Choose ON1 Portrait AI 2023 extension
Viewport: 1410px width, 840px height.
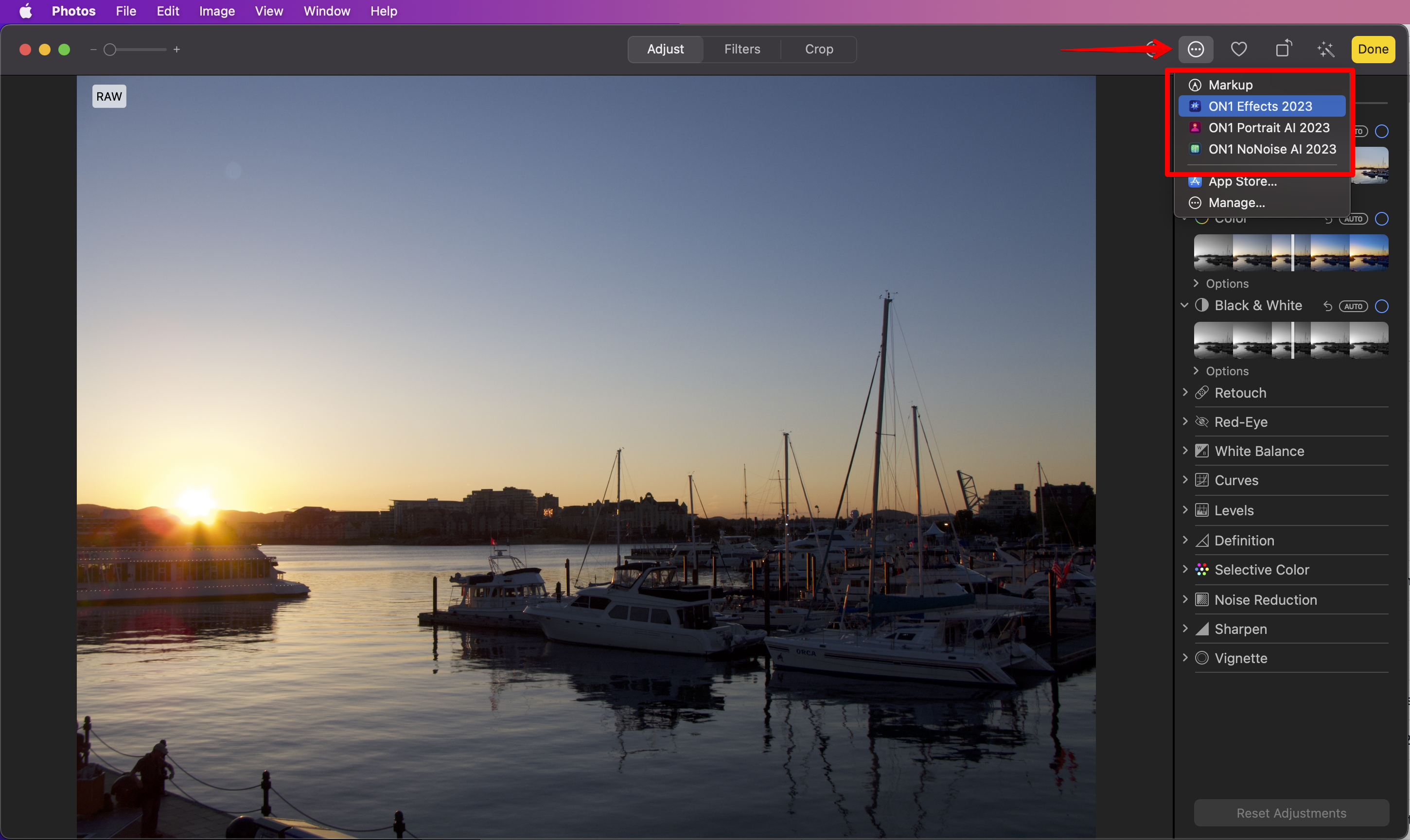pyautogui.click(x=1269, y=128)
